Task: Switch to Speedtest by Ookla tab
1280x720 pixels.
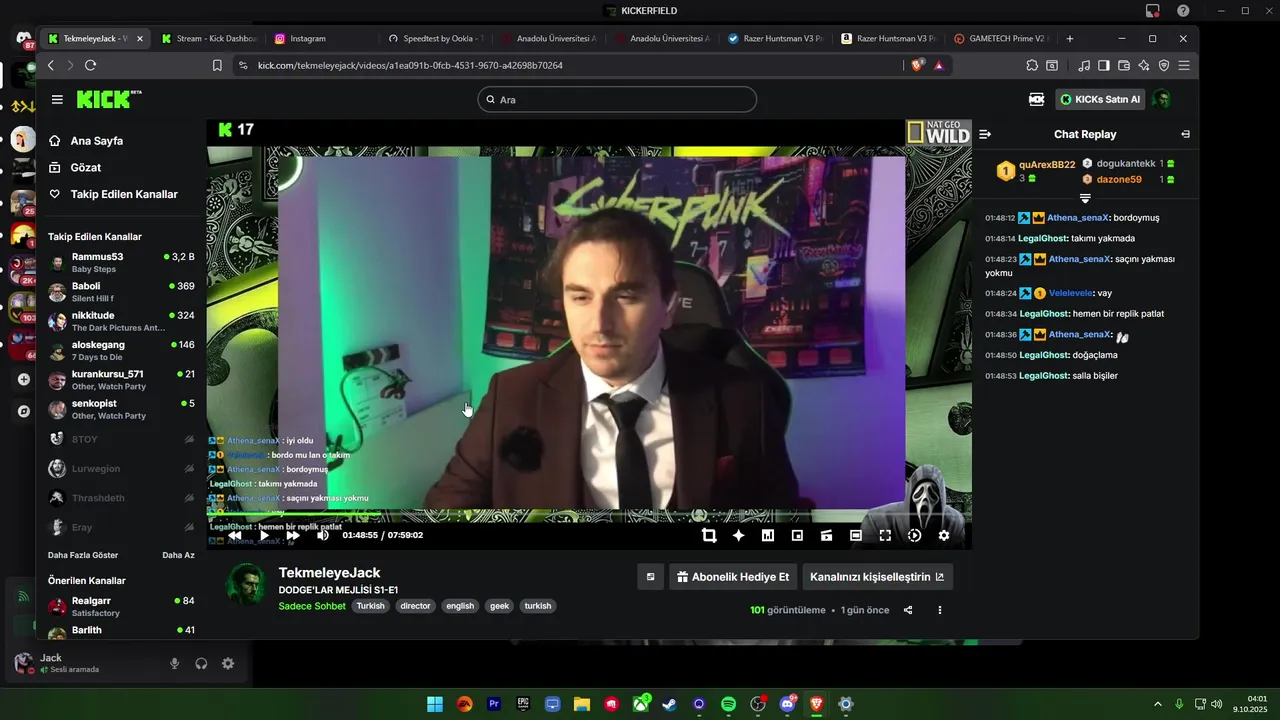Action: 436,39
